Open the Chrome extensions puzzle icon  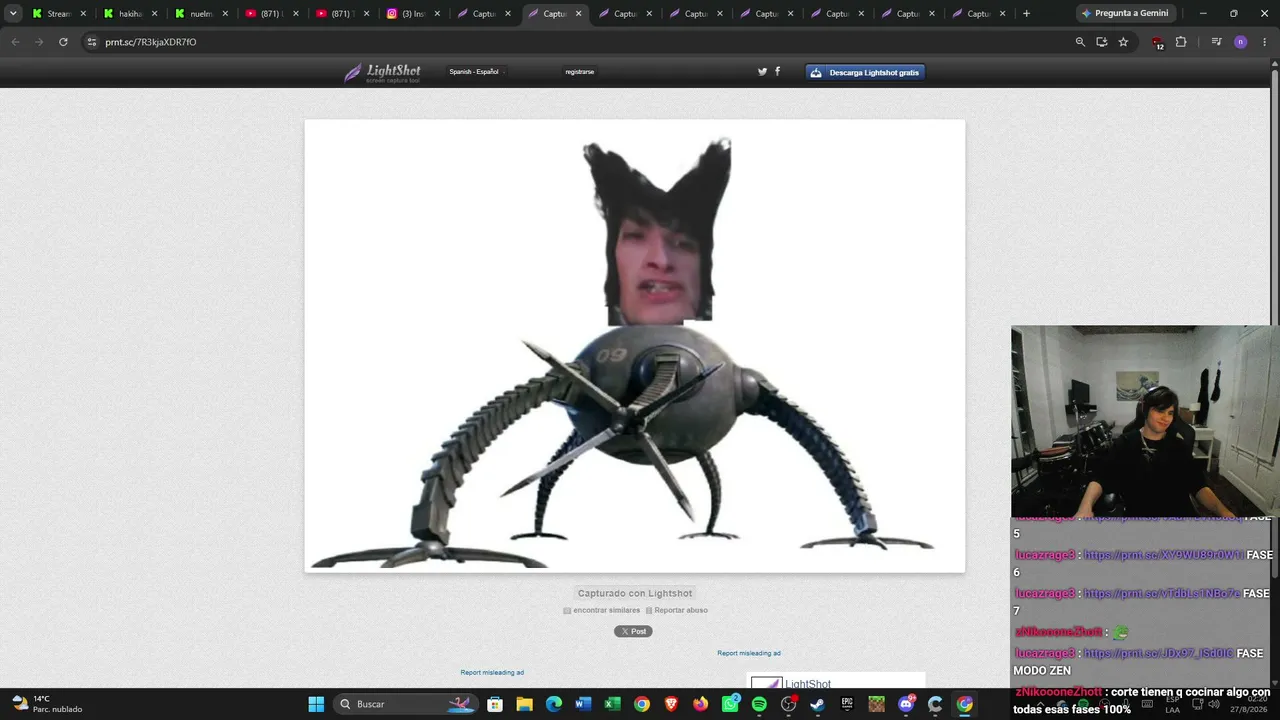pyautogui.click(x=1181, y=42)
